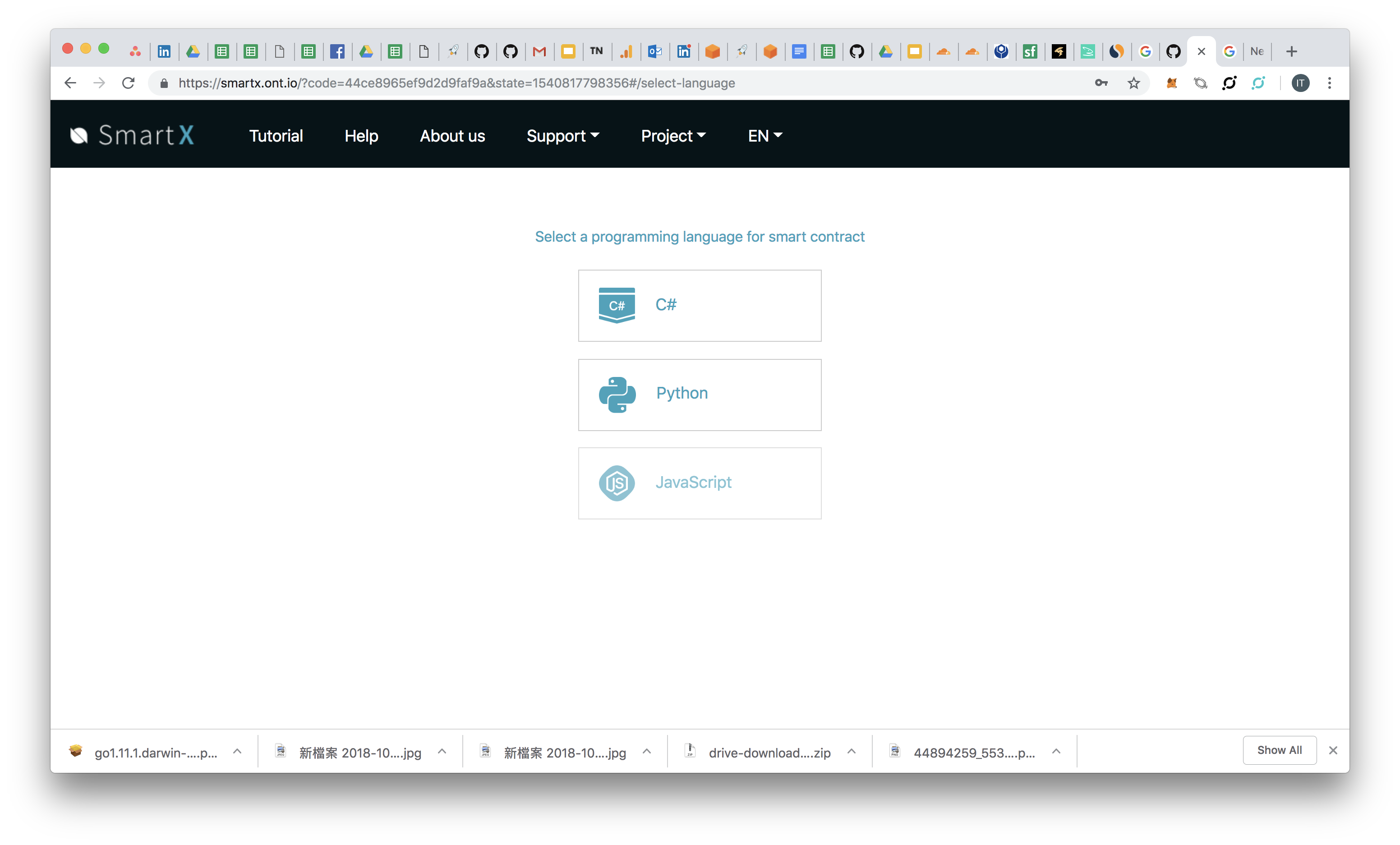Reload the page
The image size is (1400, 845).
[x=129, y=83]
